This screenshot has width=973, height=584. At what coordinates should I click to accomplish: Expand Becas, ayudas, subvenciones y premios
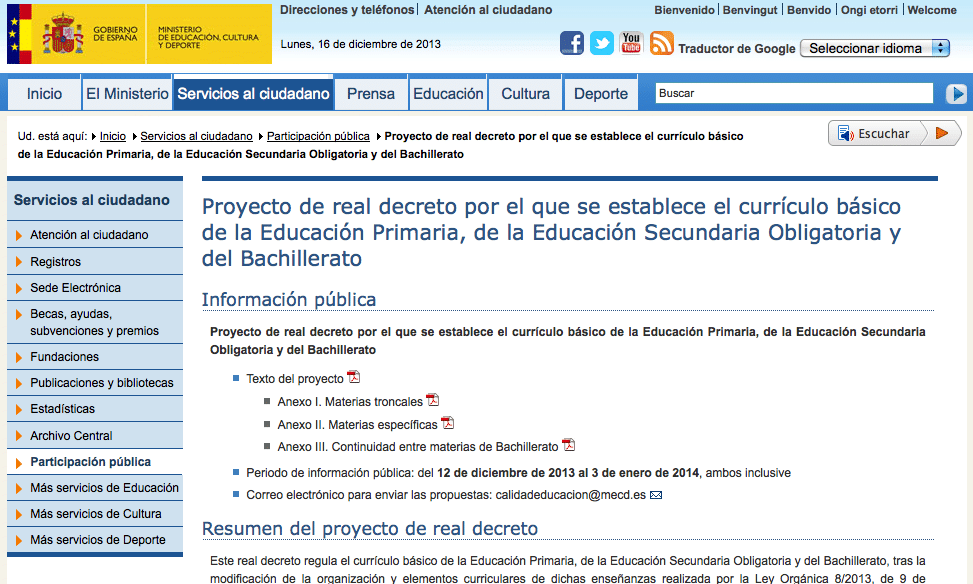coord(95,322)
